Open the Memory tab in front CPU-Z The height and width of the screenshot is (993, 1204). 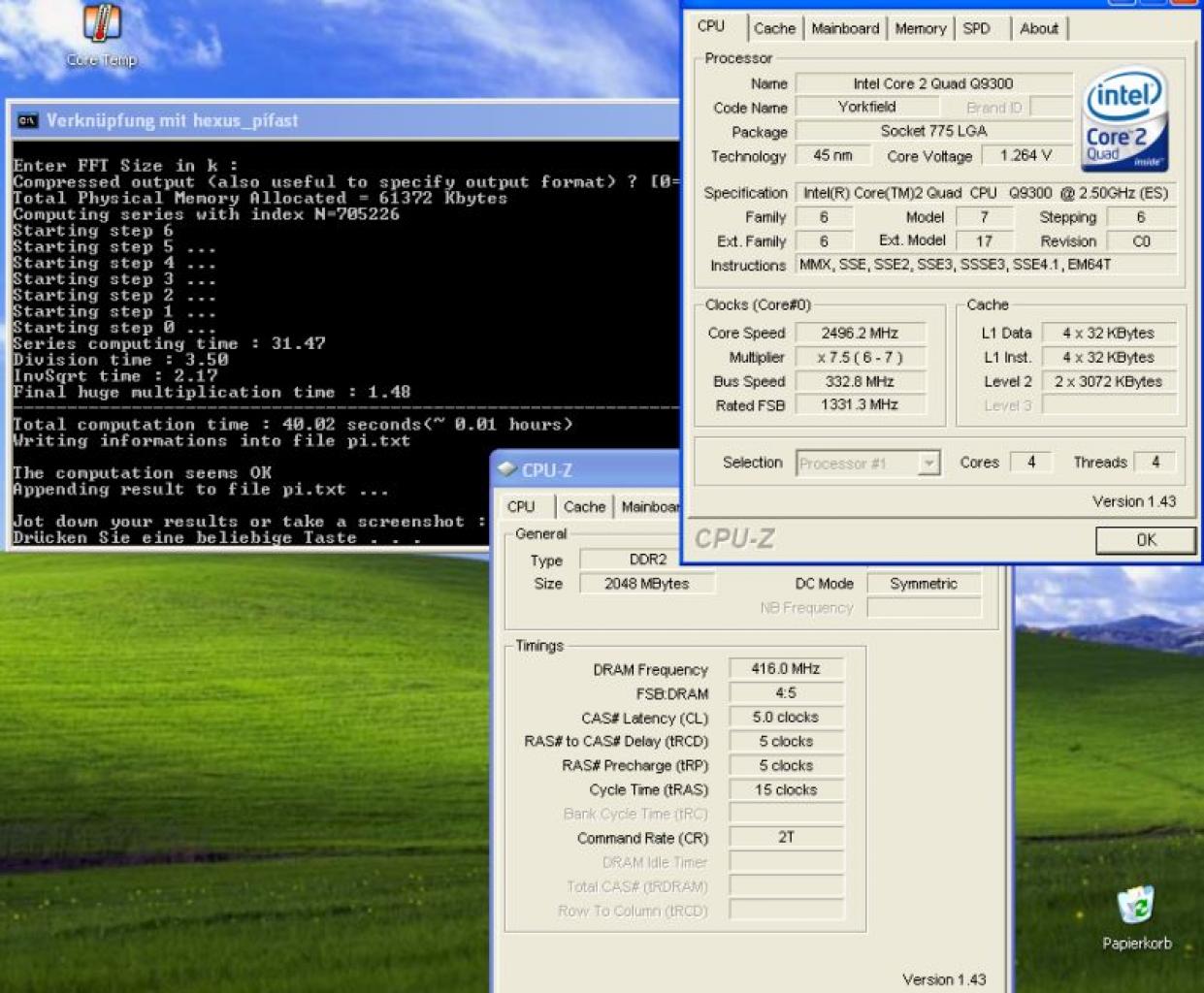point(920,28)
